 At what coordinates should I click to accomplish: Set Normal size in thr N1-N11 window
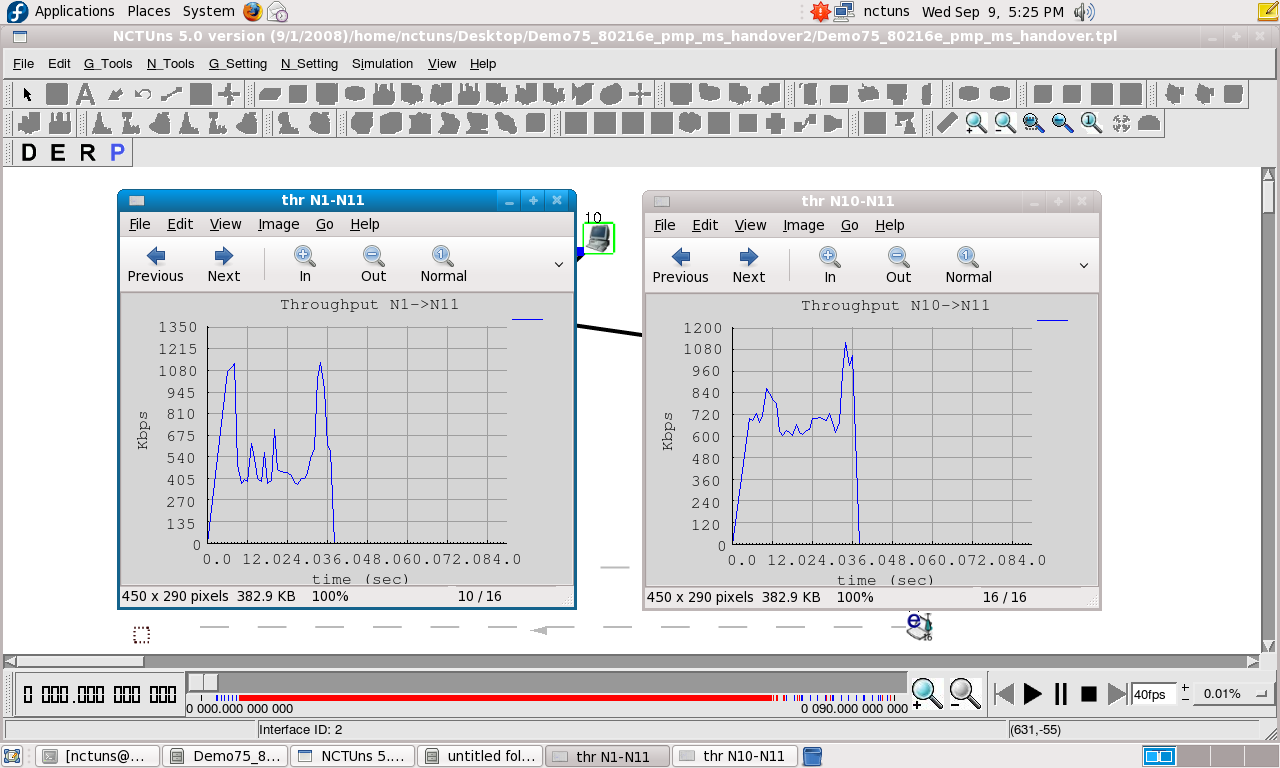click(443, 265)
